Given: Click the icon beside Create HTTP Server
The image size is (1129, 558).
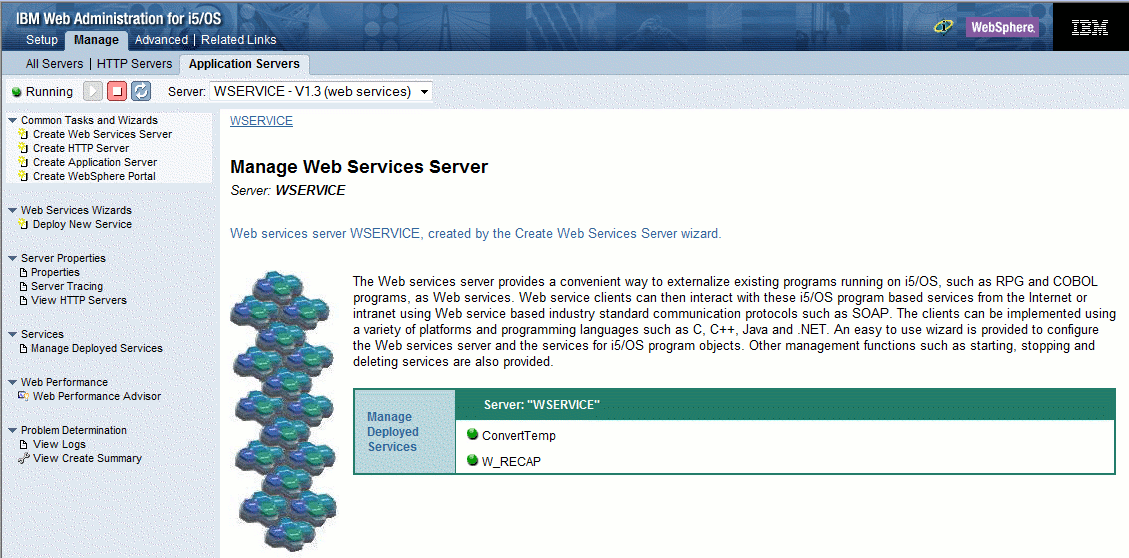Looking at the screenshot, I should [23, 148].
